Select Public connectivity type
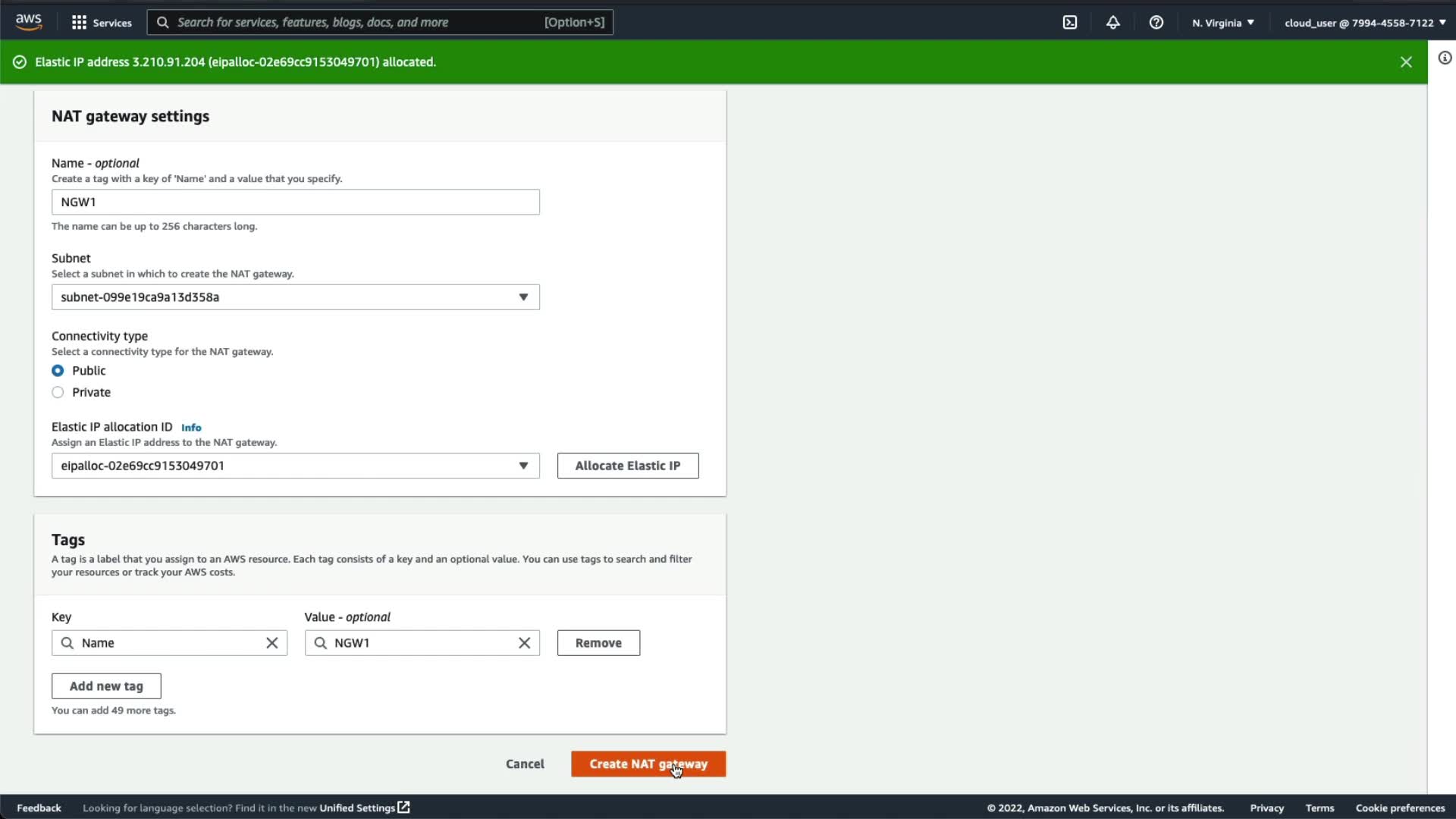The width and height of the screenshot is (1456, 819). [58, 371]
